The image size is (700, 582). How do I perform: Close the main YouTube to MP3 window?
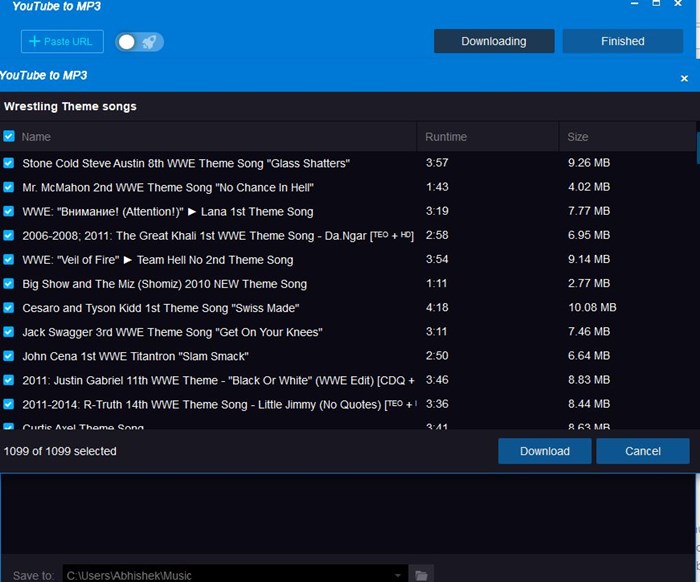click(x=678, y=4)
